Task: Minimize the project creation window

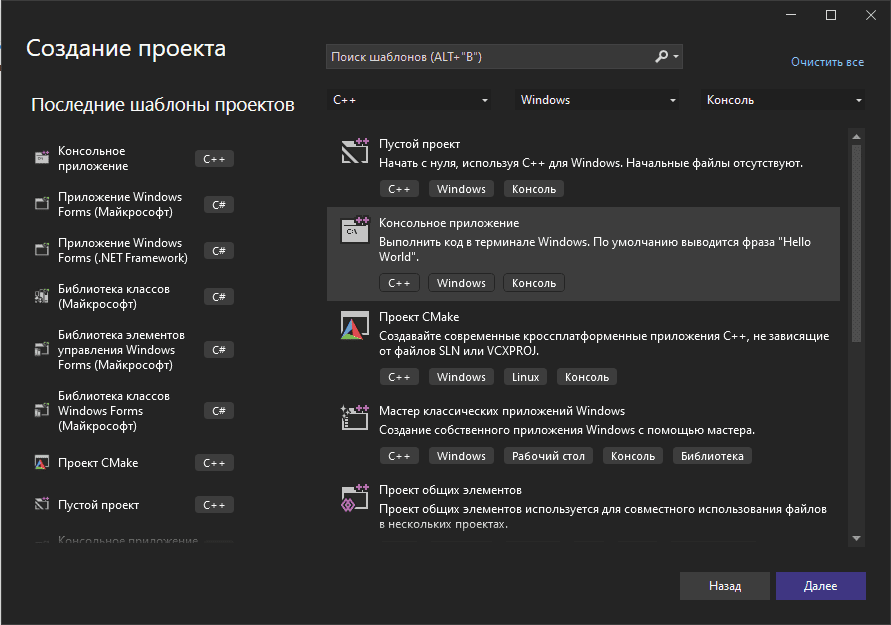Action: click(x=791, y=15)
